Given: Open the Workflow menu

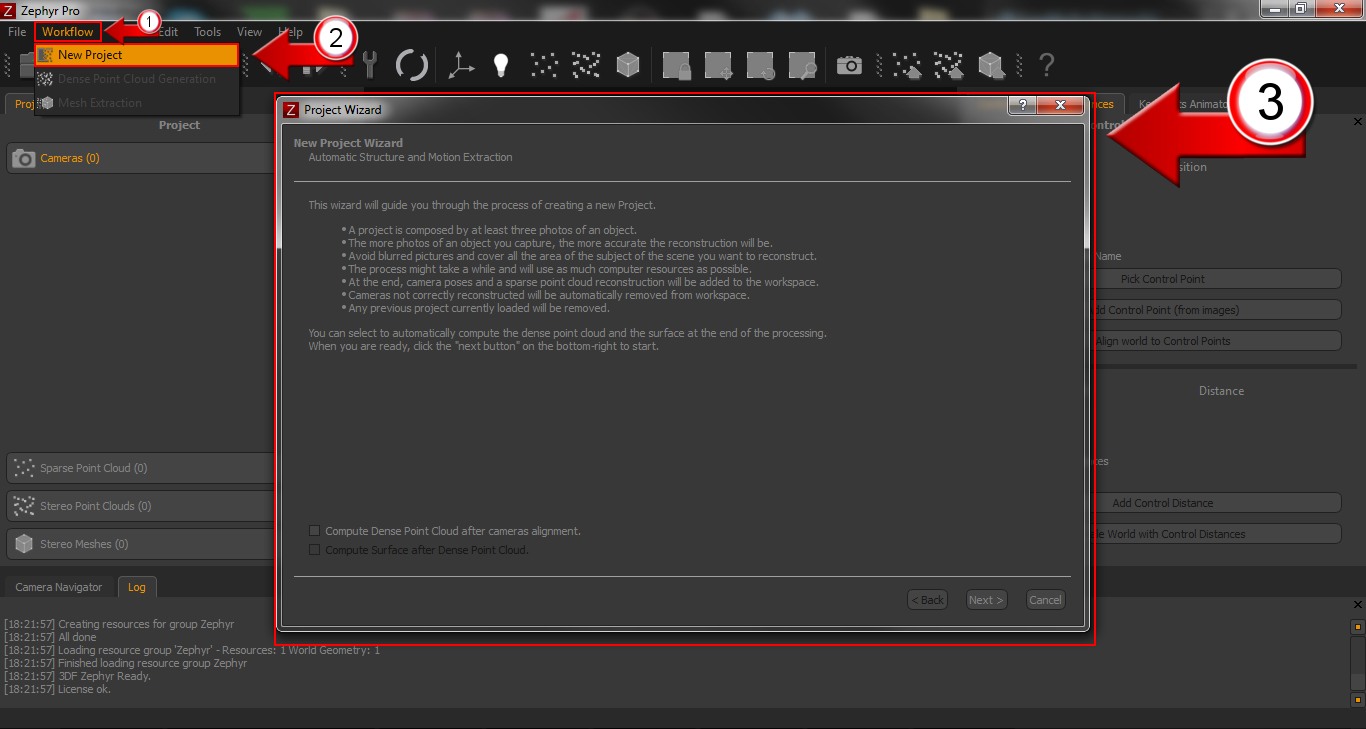Looking at the screenshot, I should pos(68,32).
